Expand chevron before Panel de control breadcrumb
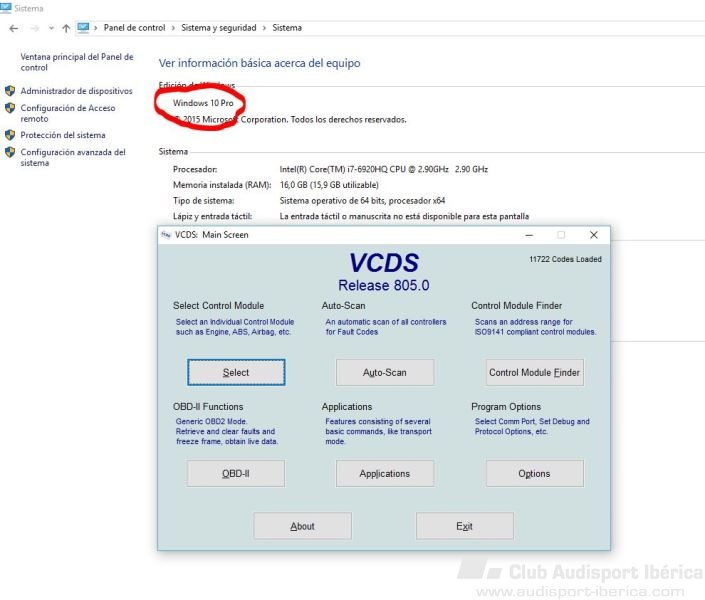This screenshot has height=600, width=705. [x=96, y=28]
